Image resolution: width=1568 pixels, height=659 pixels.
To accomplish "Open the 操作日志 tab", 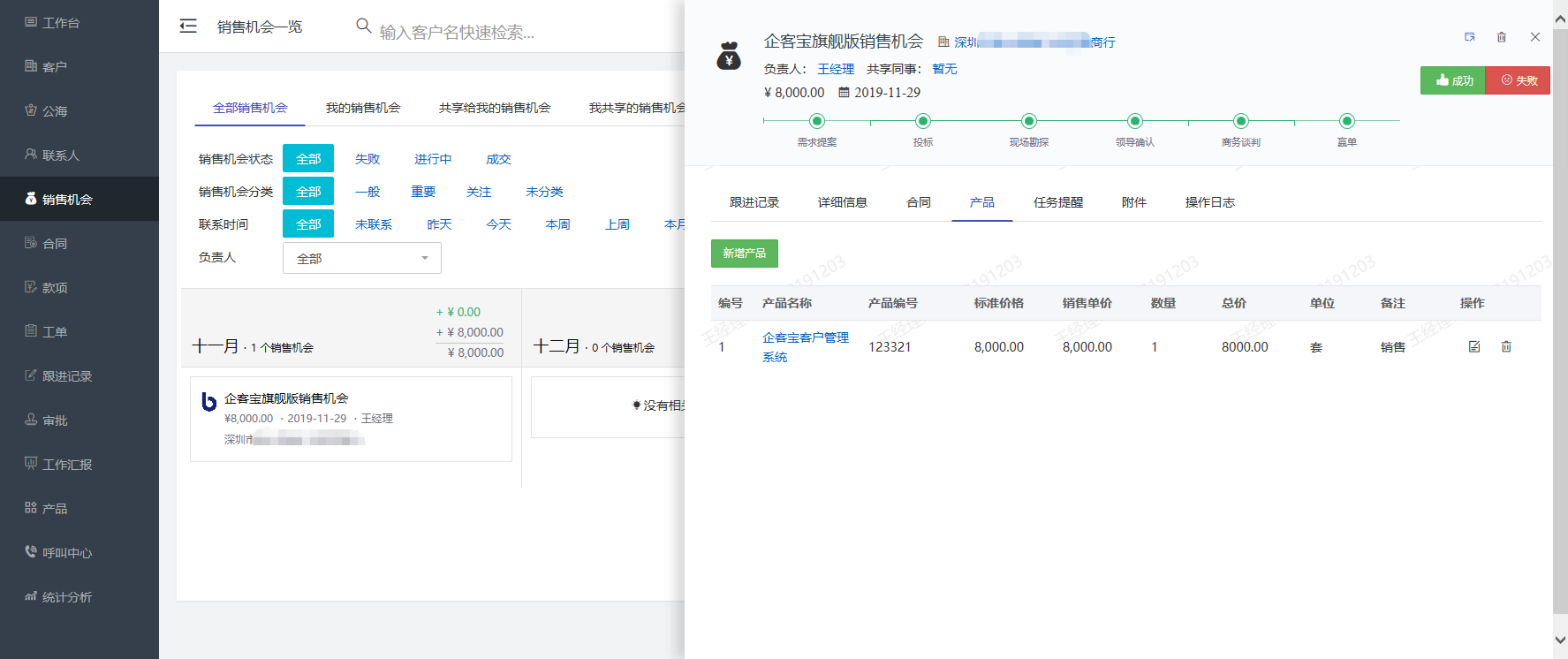I will [x=1210, y=202].
